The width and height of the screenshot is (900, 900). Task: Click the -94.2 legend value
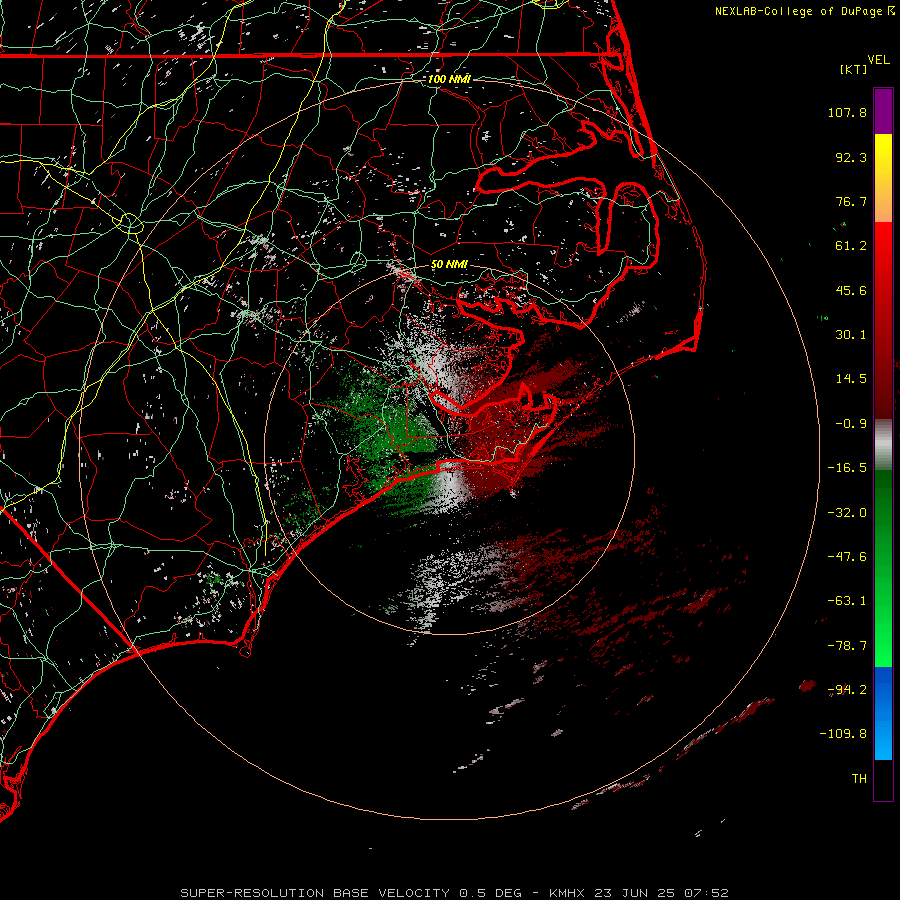tap(847, 690)
